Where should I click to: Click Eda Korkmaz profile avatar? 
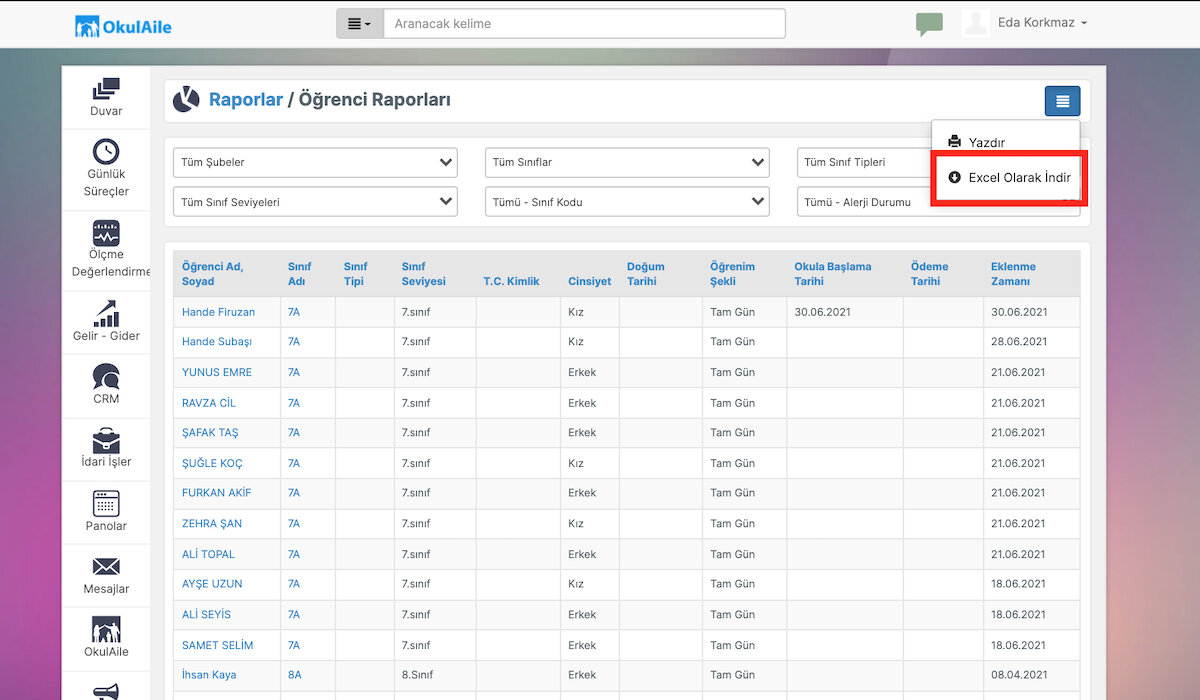pos(976,23)
